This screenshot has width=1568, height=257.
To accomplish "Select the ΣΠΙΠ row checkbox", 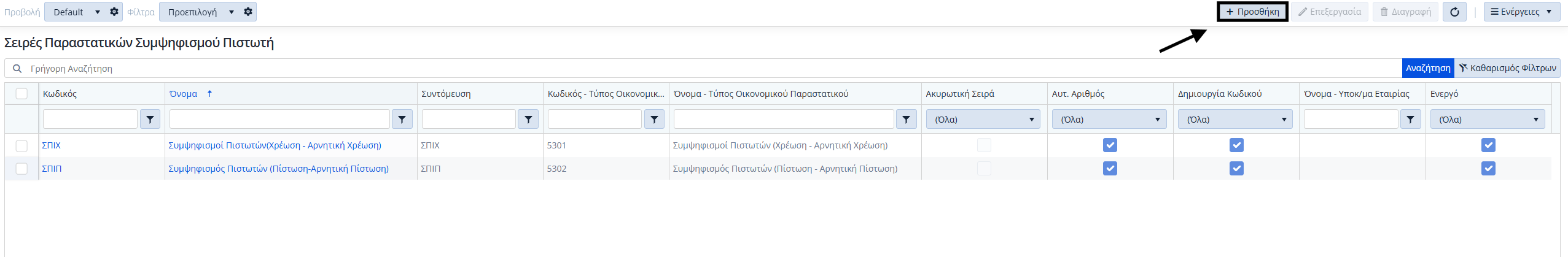I will (21, 168).
